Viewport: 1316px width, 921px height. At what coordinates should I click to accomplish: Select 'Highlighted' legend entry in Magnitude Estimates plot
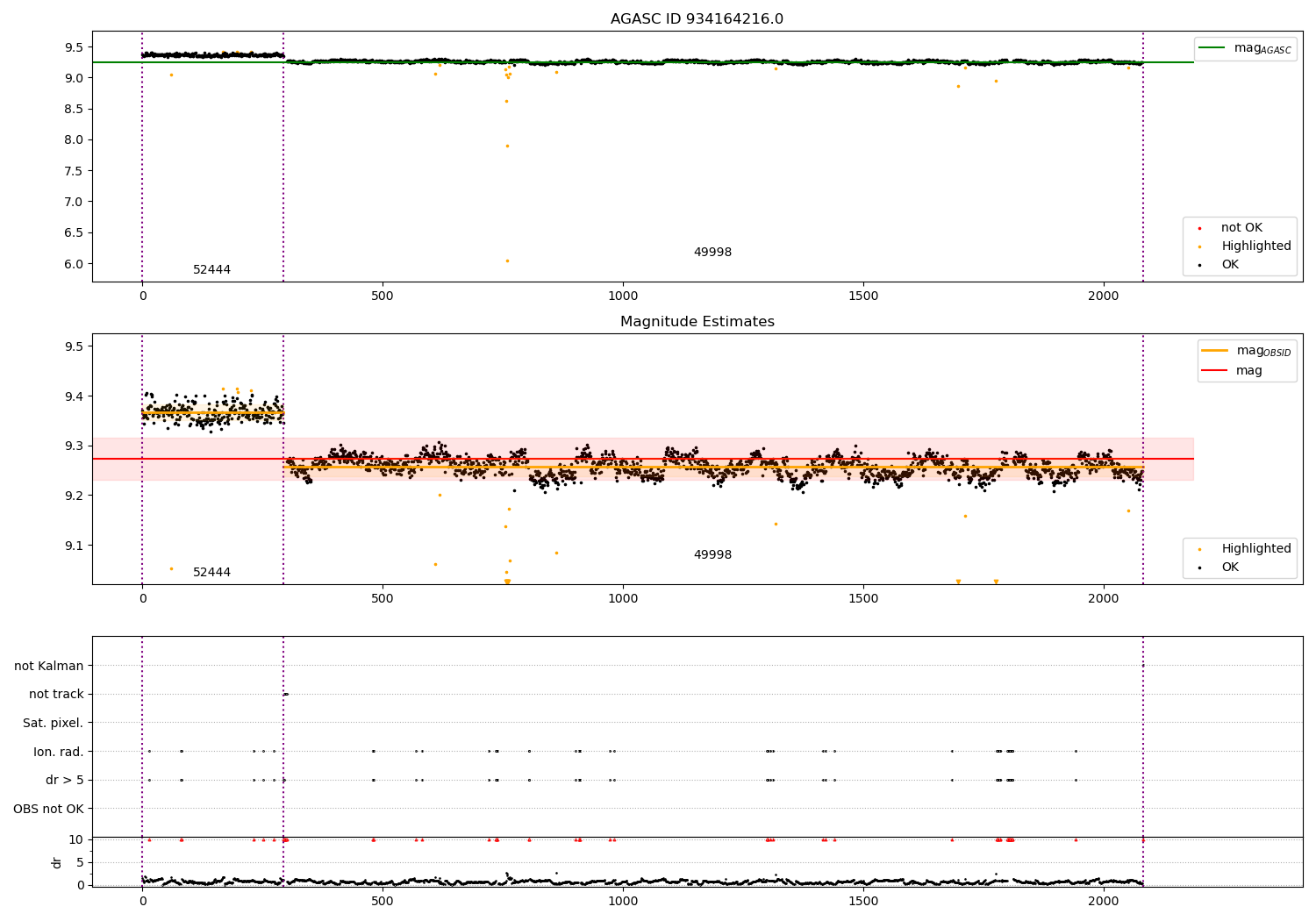[1256, 549]
